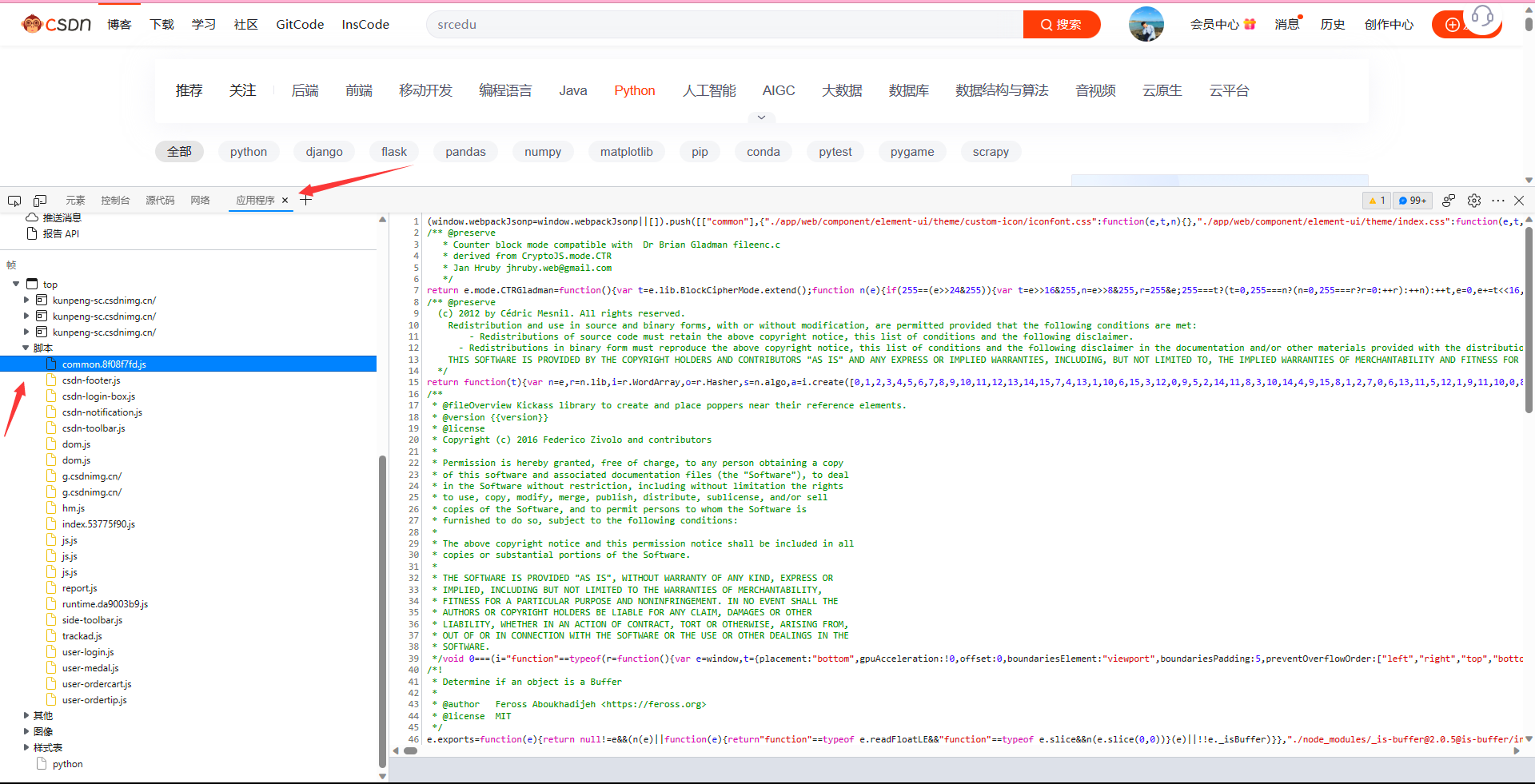Click the 99+ messages badge
Screen dimensions: 1535x784
1413,201
